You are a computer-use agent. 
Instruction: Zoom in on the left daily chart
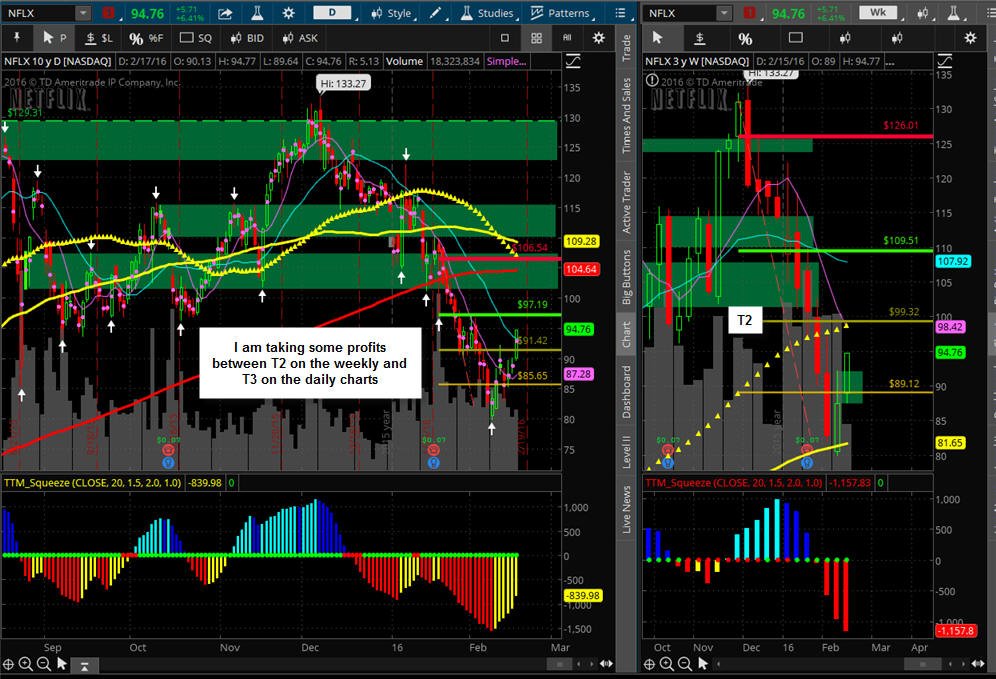coord(25,664)
